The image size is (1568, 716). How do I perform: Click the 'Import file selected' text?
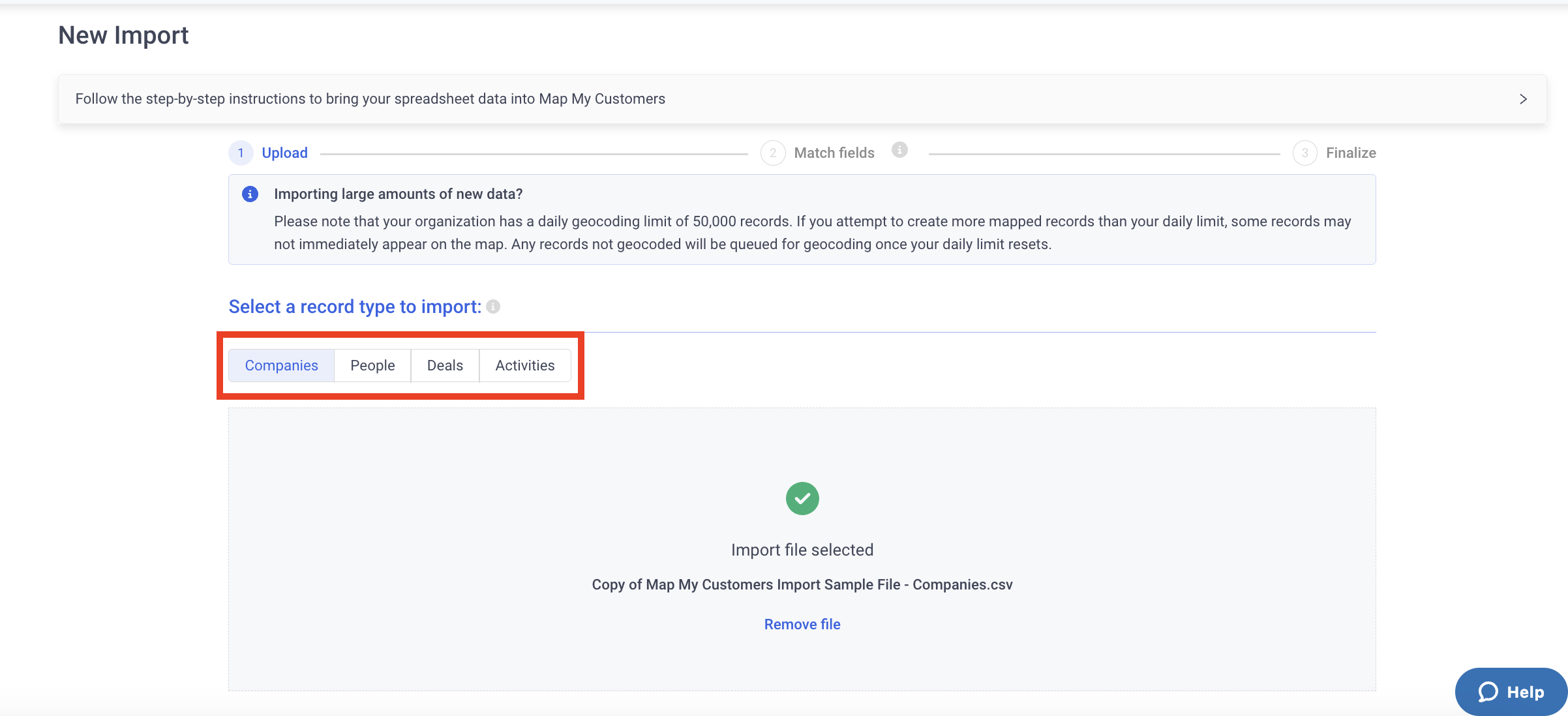[x=802, y=550]
